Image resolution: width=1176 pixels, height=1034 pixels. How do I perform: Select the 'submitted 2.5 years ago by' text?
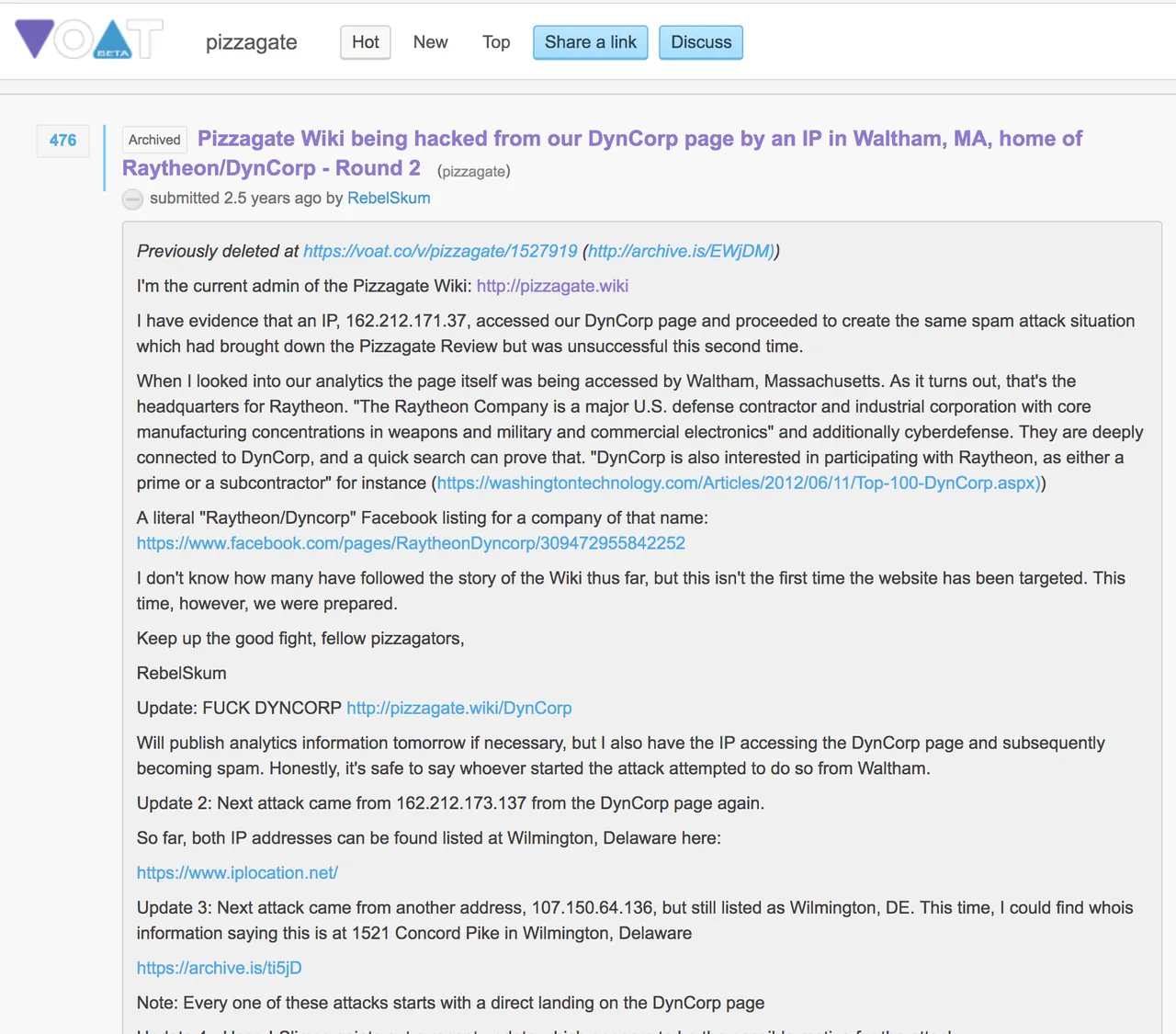[246, 198]
